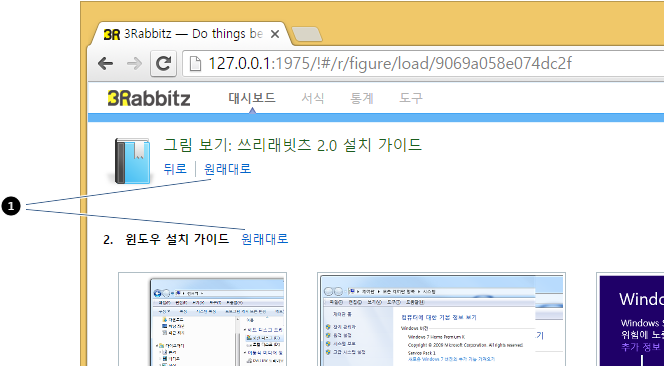Screen dimensions: 665x367
Task: Open the Windows Explorer screenshot thumbnail
Action: pyautogui.click(x=203, y=319)
